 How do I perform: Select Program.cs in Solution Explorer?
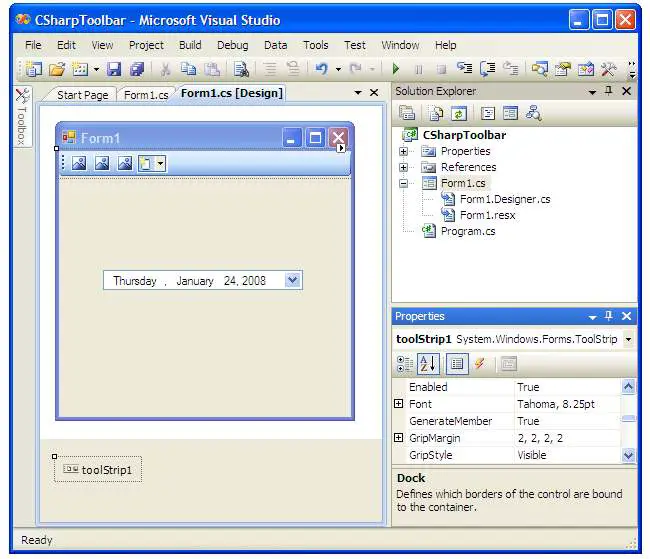tap(467, 231)
